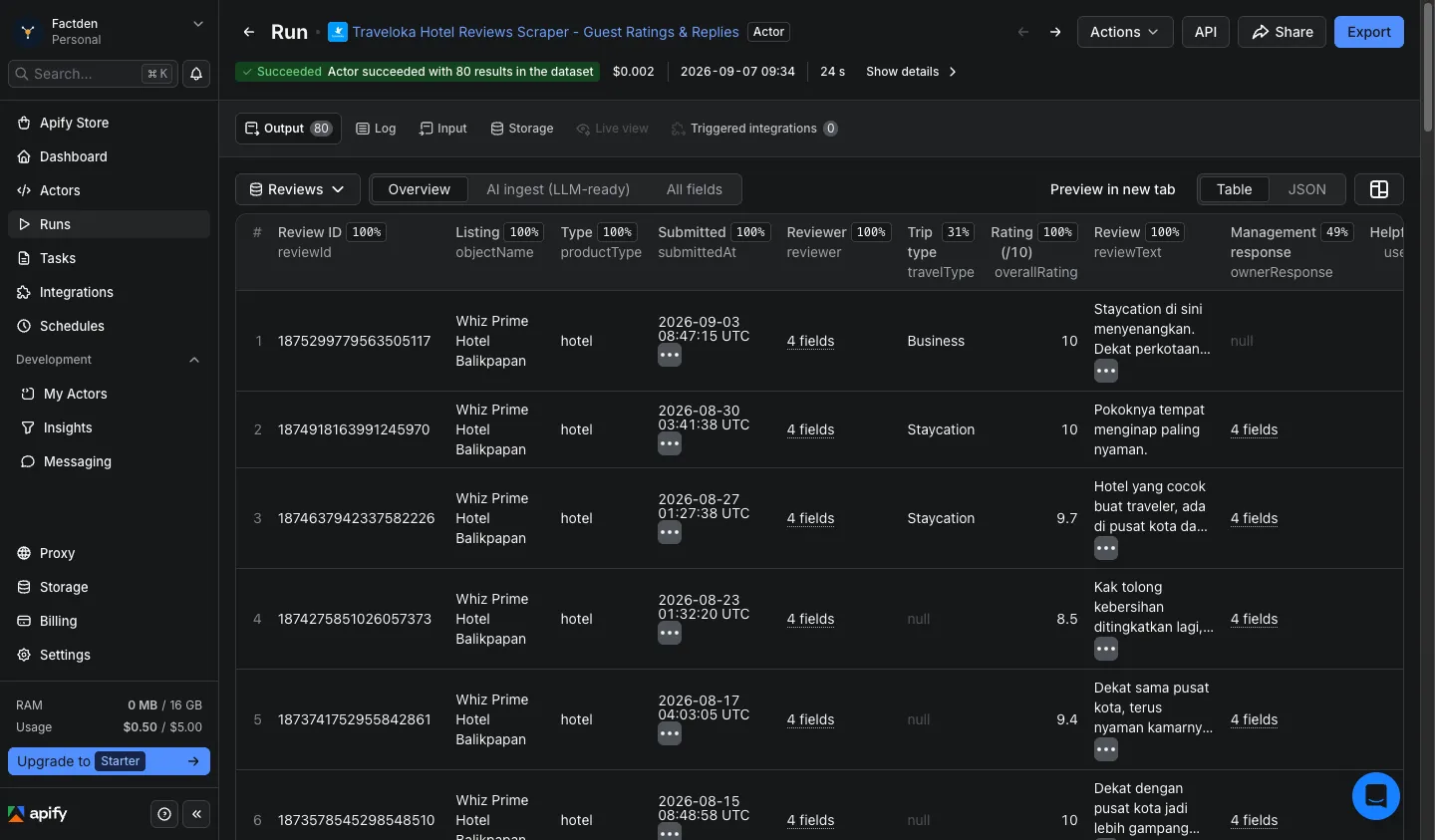
Task: Expand submitted date for 2026-08-30 row
Action: click(x=670, y=443)
